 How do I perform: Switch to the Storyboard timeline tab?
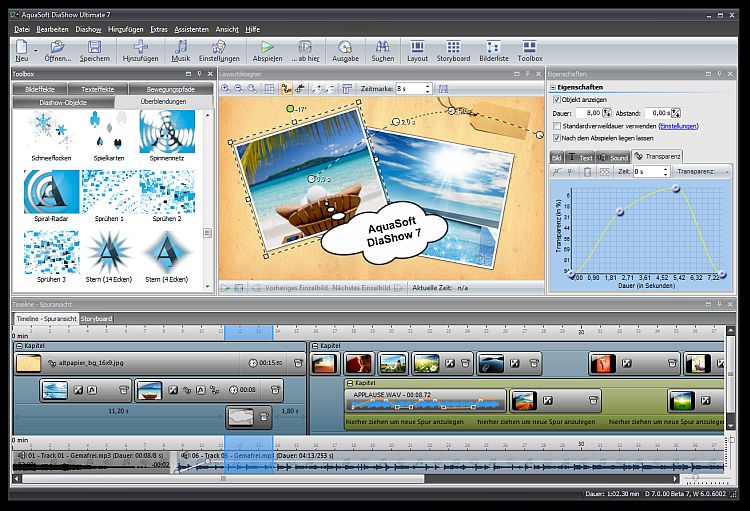coord(97,319)
